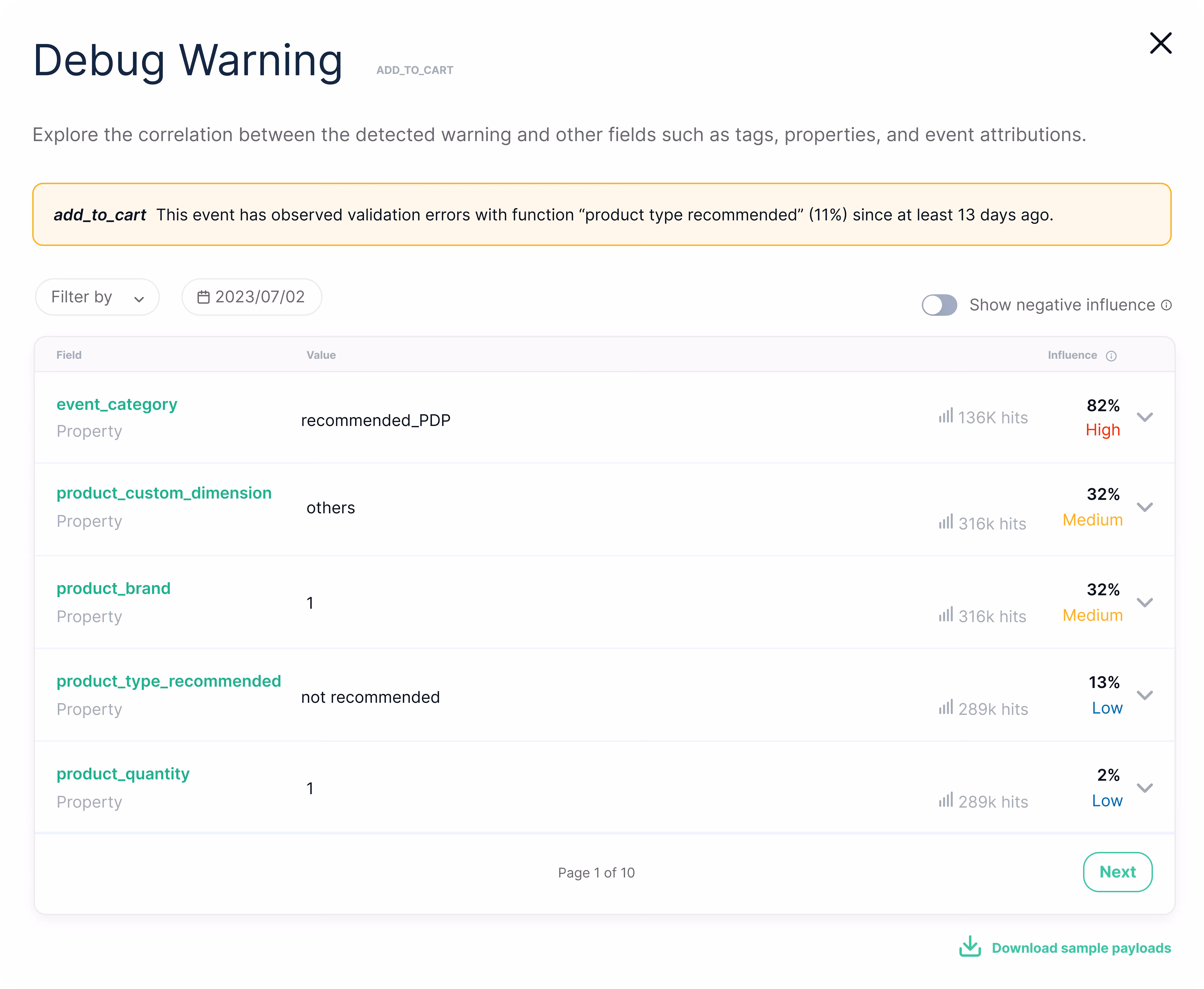This screenshot has height=989, width=1204.
Task: Open the event_category field link
Action: point(117,404)
